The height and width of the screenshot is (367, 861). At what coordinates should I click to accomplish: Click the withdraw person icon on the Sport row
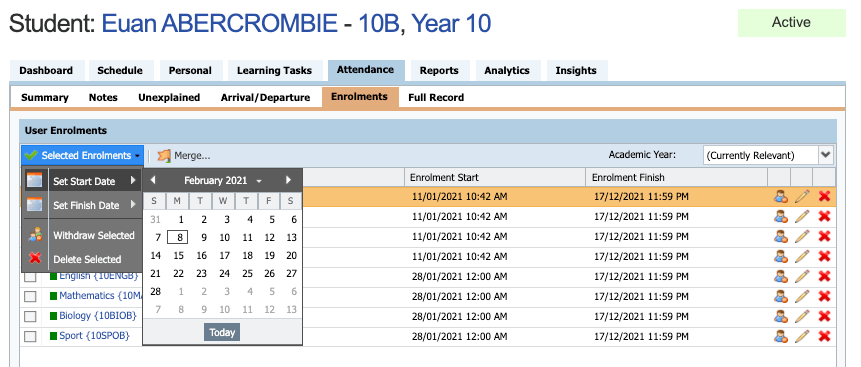click(780, 336)
